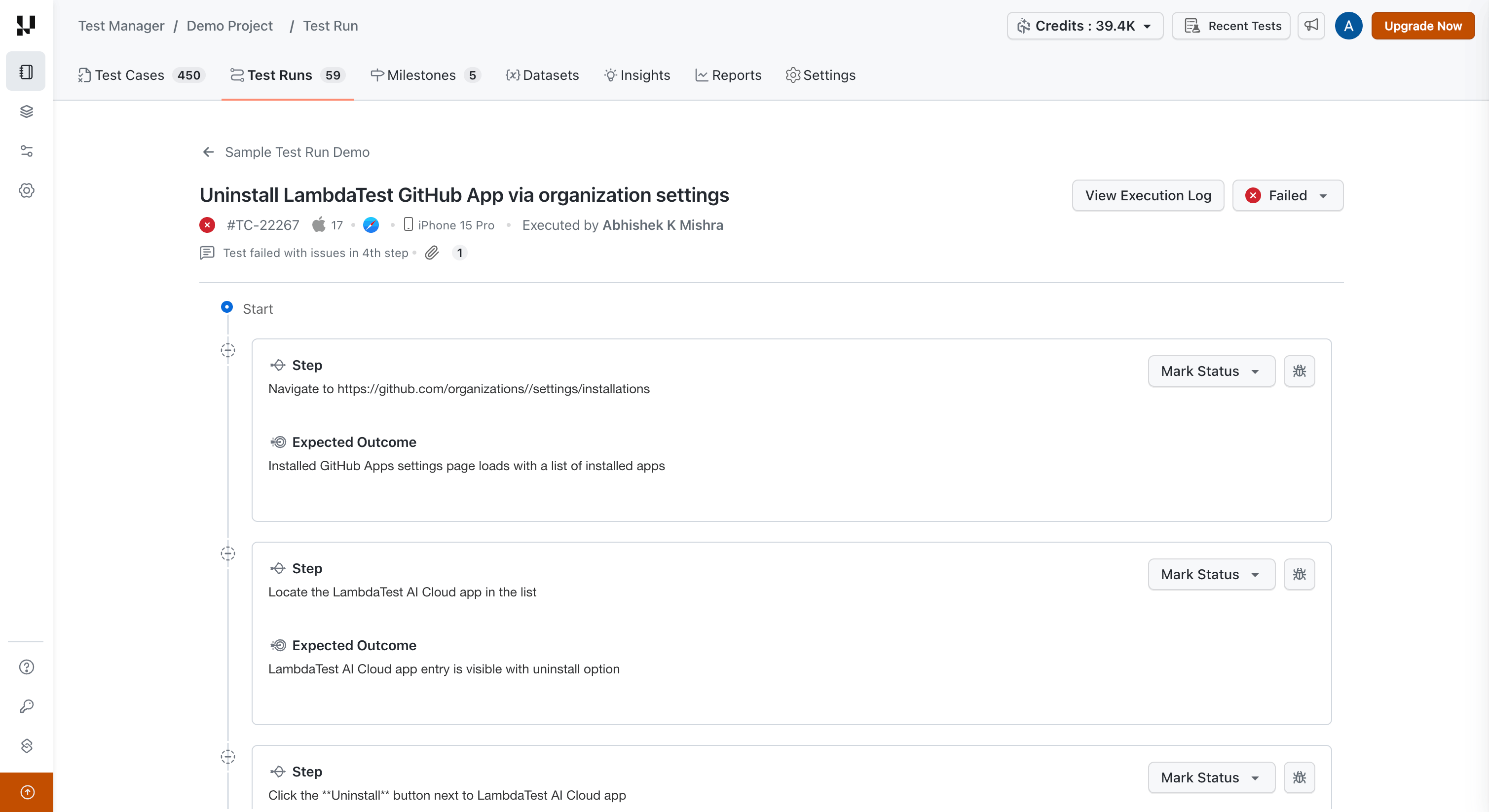Click View Execution Log button

1148,195
